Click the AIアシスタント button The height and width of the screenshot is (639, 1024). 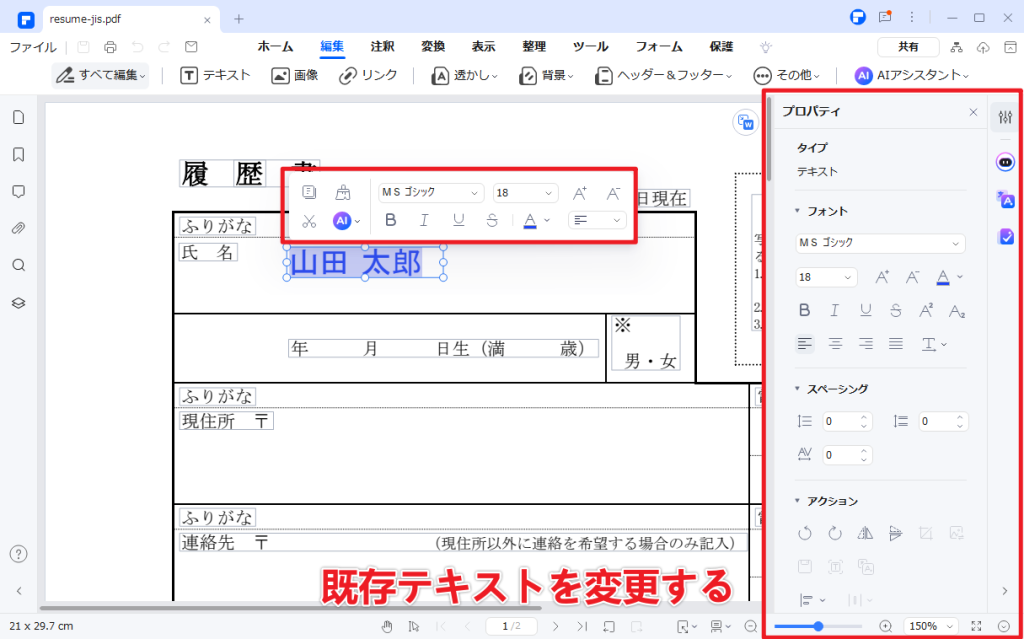(911, 75)
